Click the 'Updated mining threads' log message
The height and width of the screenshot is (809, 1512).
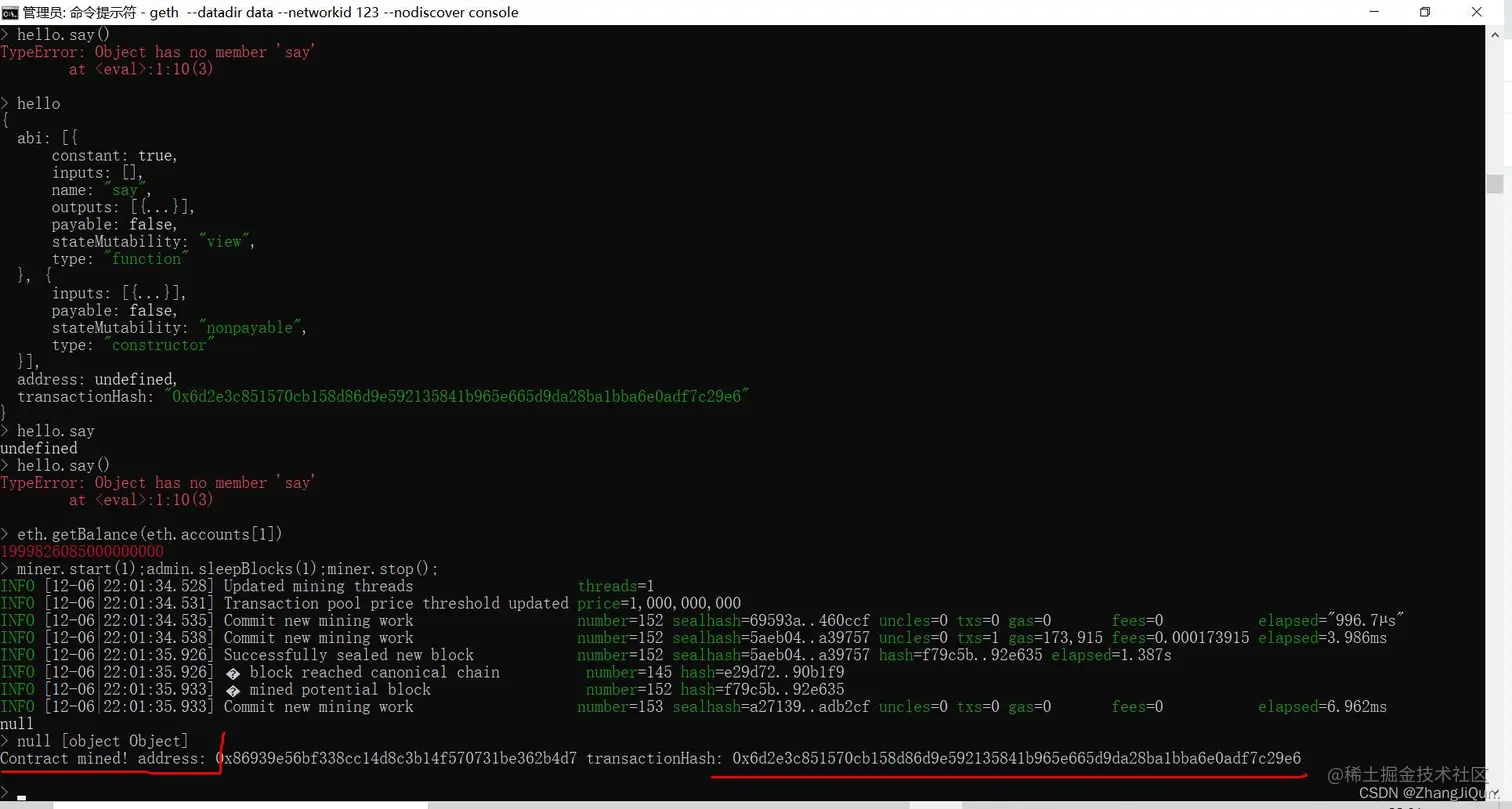coord(318,586)
